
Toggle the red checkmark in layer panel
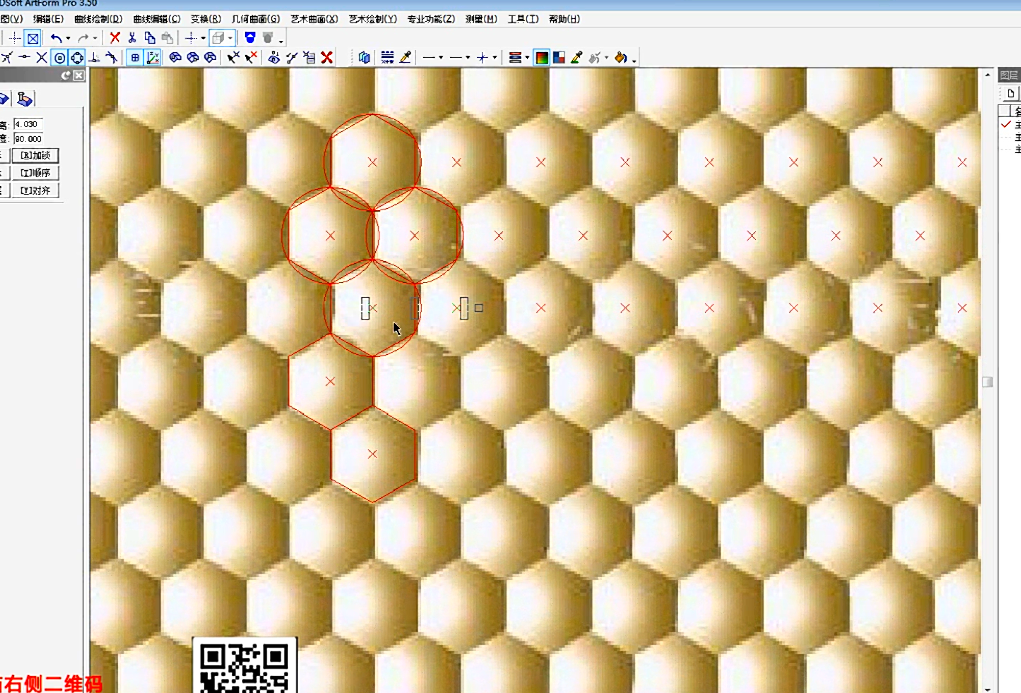(1006, 124)
